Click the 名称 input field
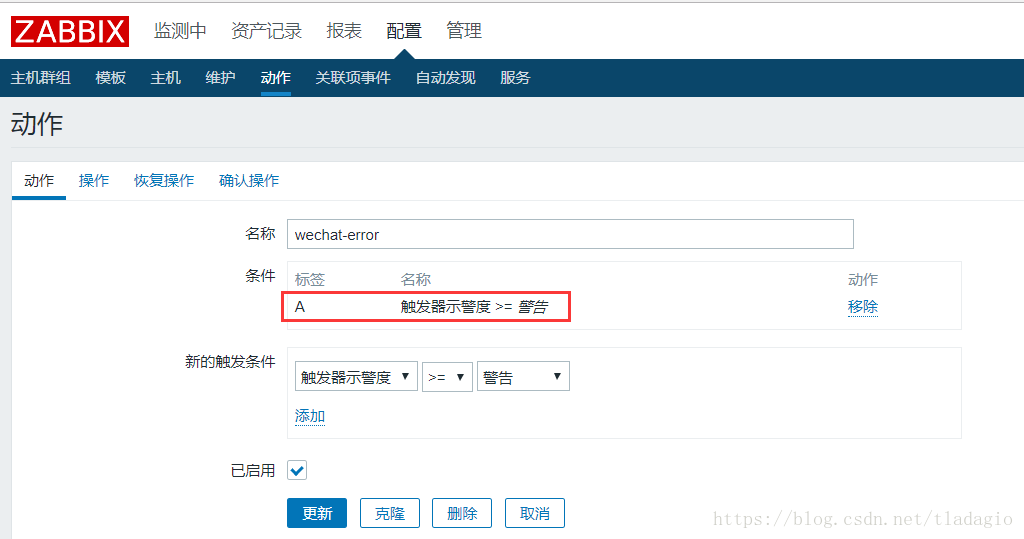This screenshot has width=1024, height=539. (x=569, y=235)
